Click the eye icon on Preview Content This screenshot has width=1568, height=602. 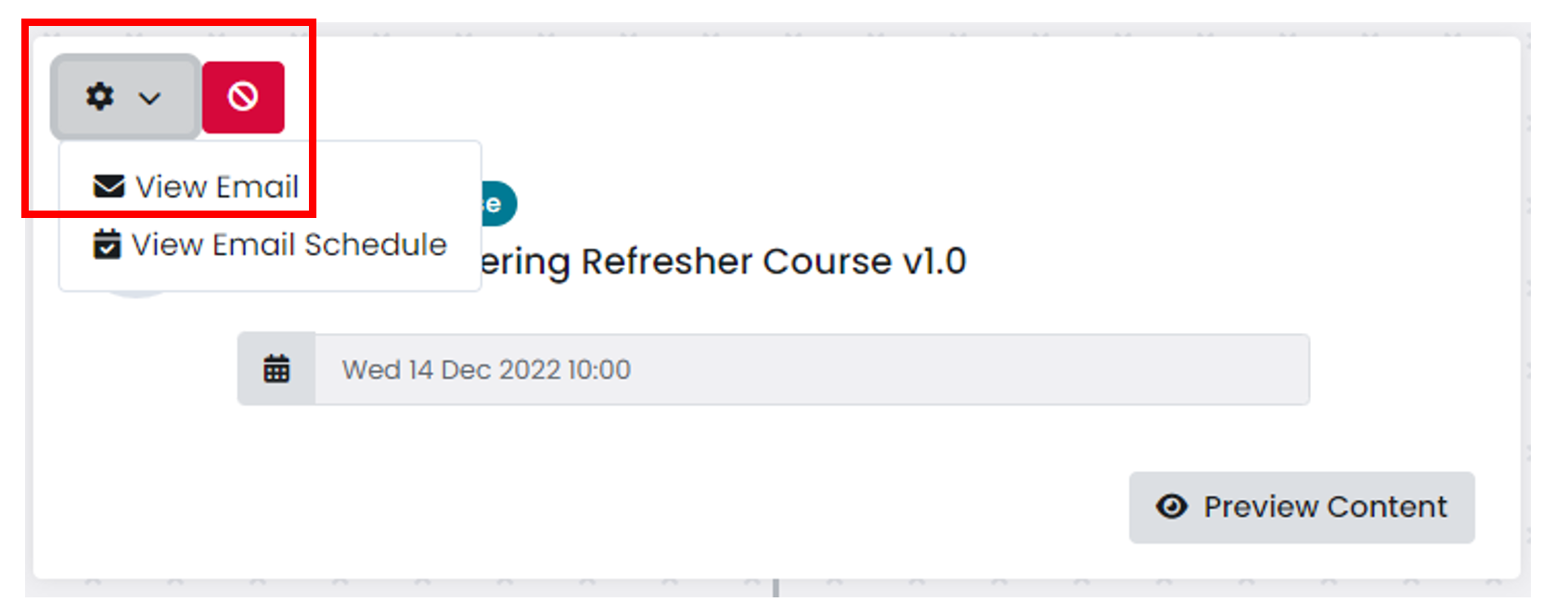click(x=1172, y=506)
